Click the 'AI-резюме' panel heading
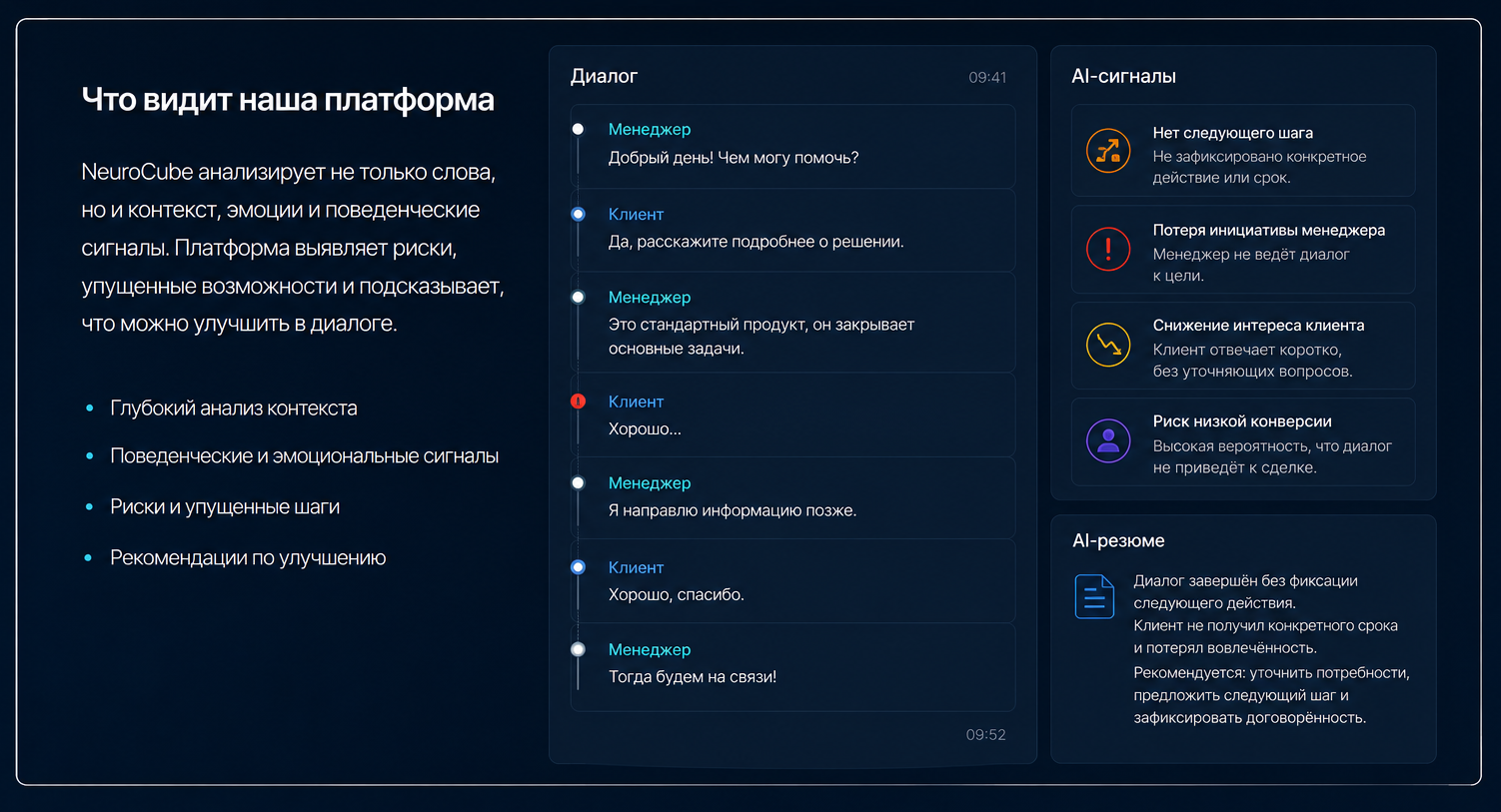Image resolution: width=1501 pixels, height=812 pixels. point(1118,541)
